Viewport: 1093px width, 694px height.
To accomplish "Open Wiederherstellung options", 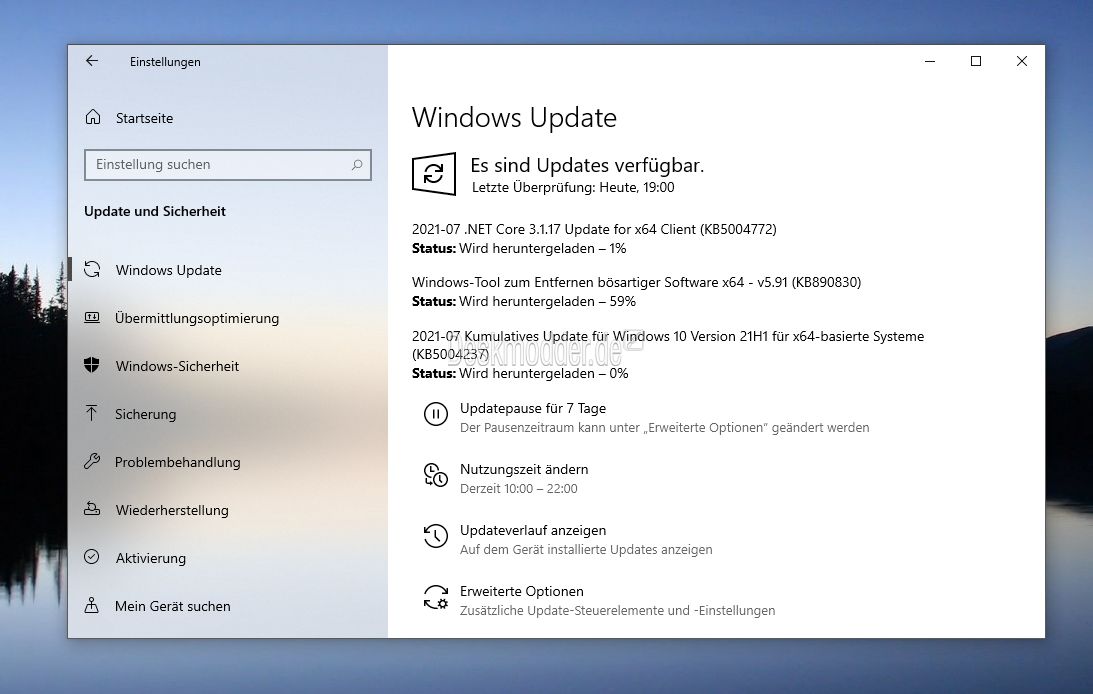I will pos(172,510).
